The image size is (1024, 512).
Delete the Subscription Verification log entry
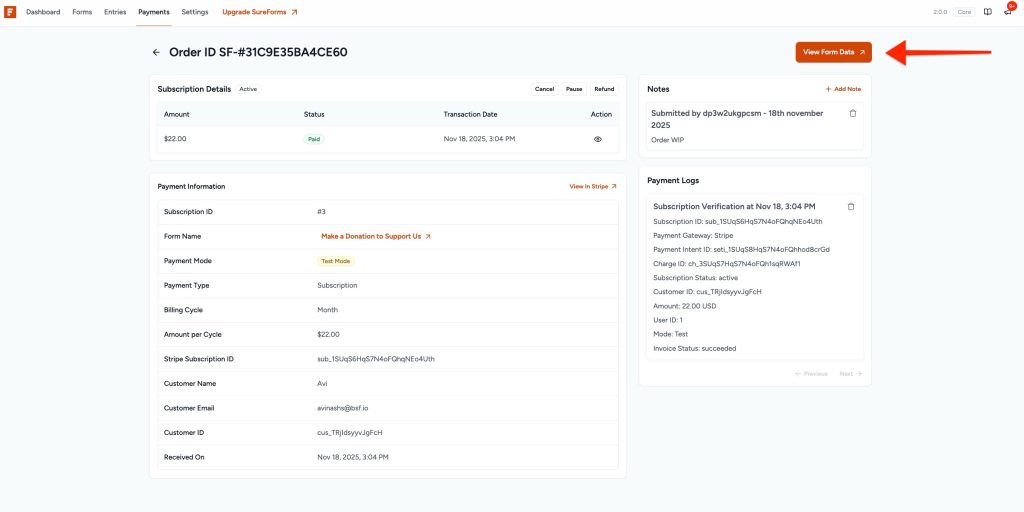tap(851, 206)
